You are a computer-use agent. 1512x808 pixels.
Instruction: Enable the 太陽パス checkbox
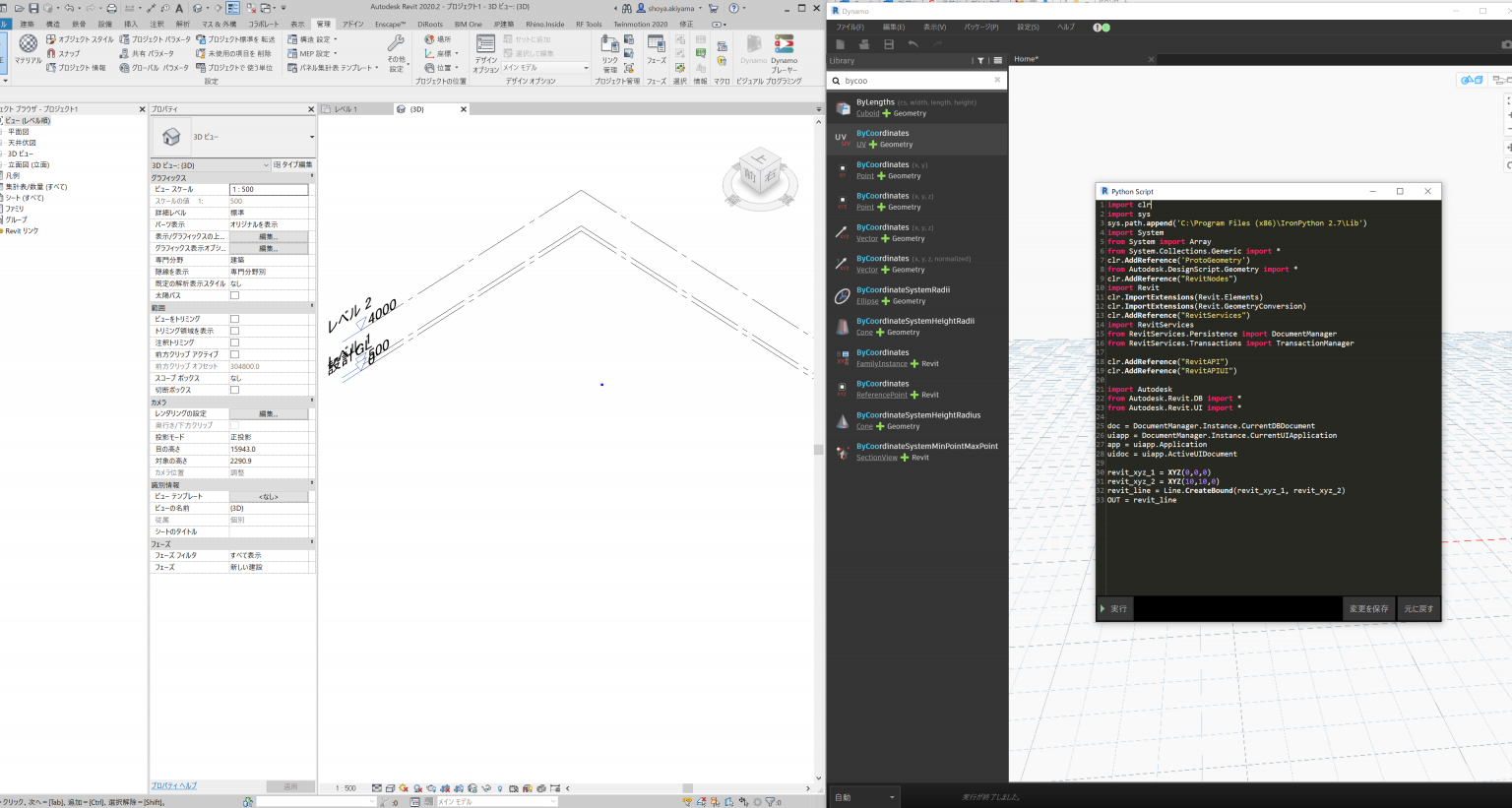click(x=234, y=295)
